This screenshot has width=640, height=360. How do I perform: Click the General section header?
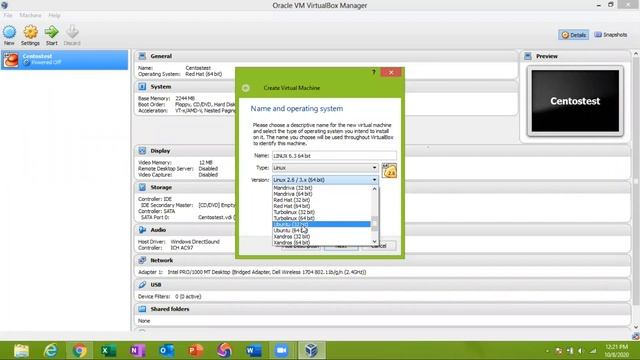(325, 56)
